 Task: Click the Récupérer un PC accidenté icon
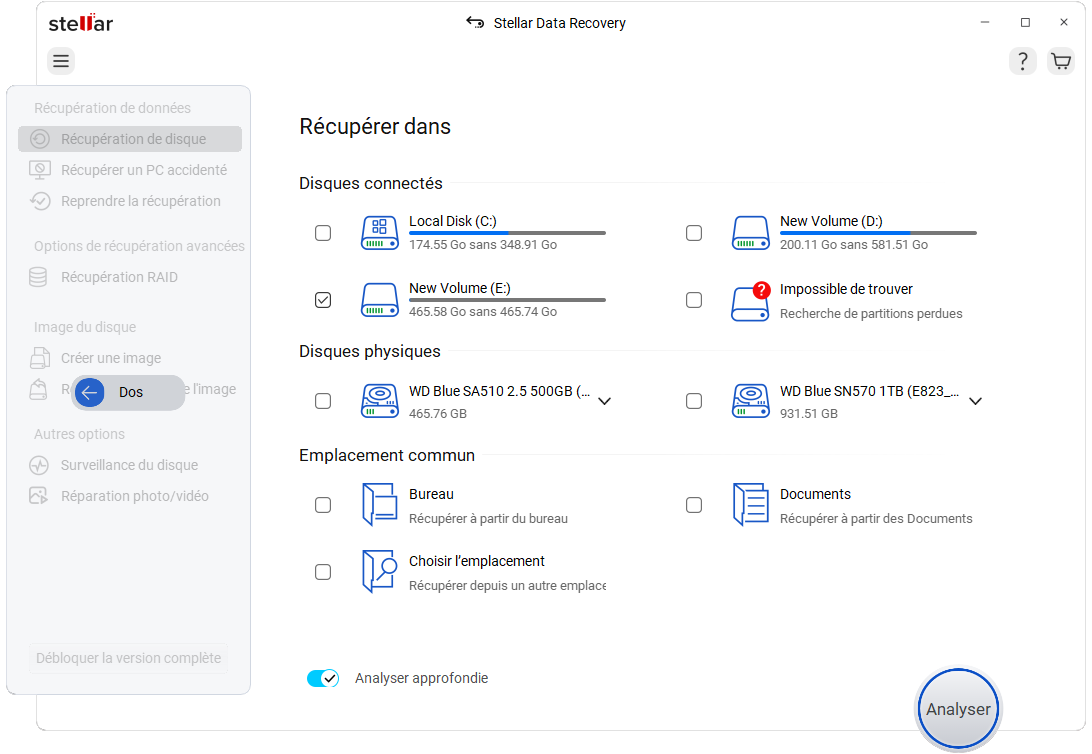[40, 170]
